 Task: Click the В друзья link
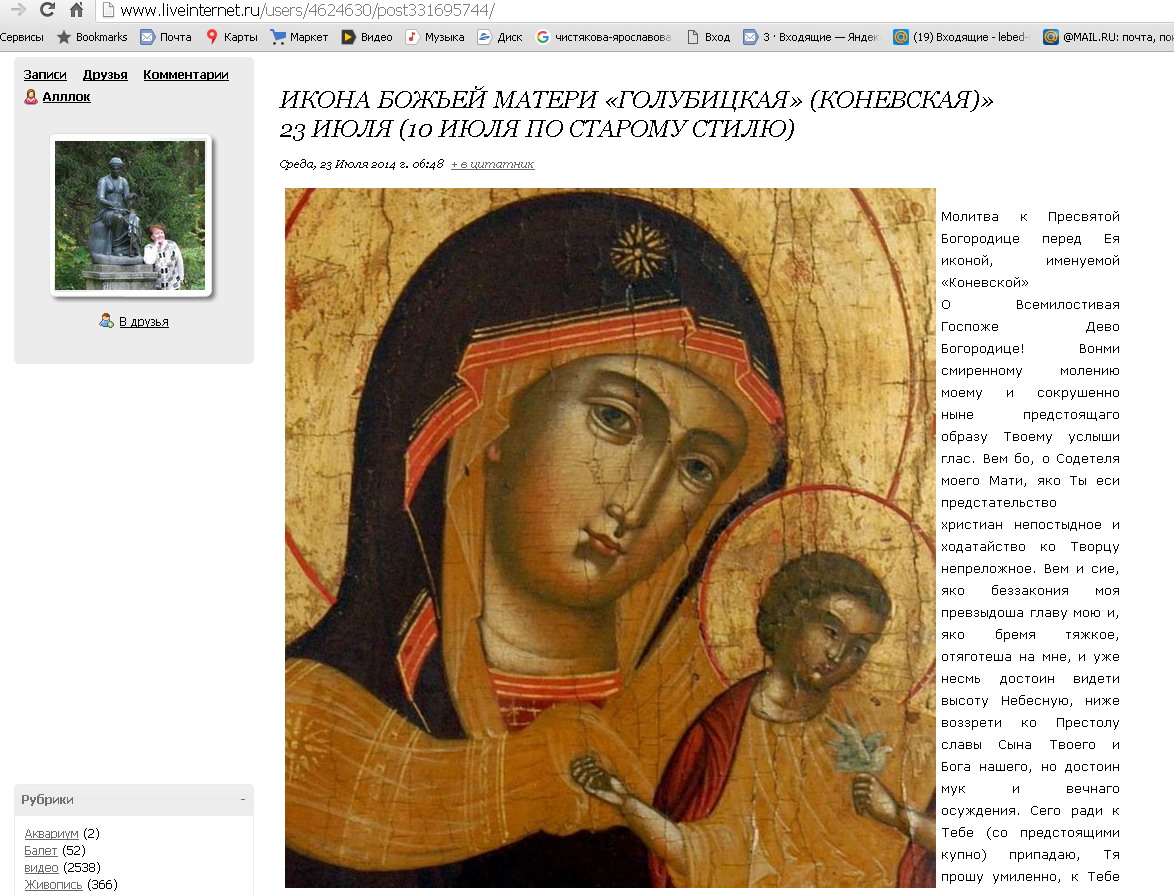(144, 321)
